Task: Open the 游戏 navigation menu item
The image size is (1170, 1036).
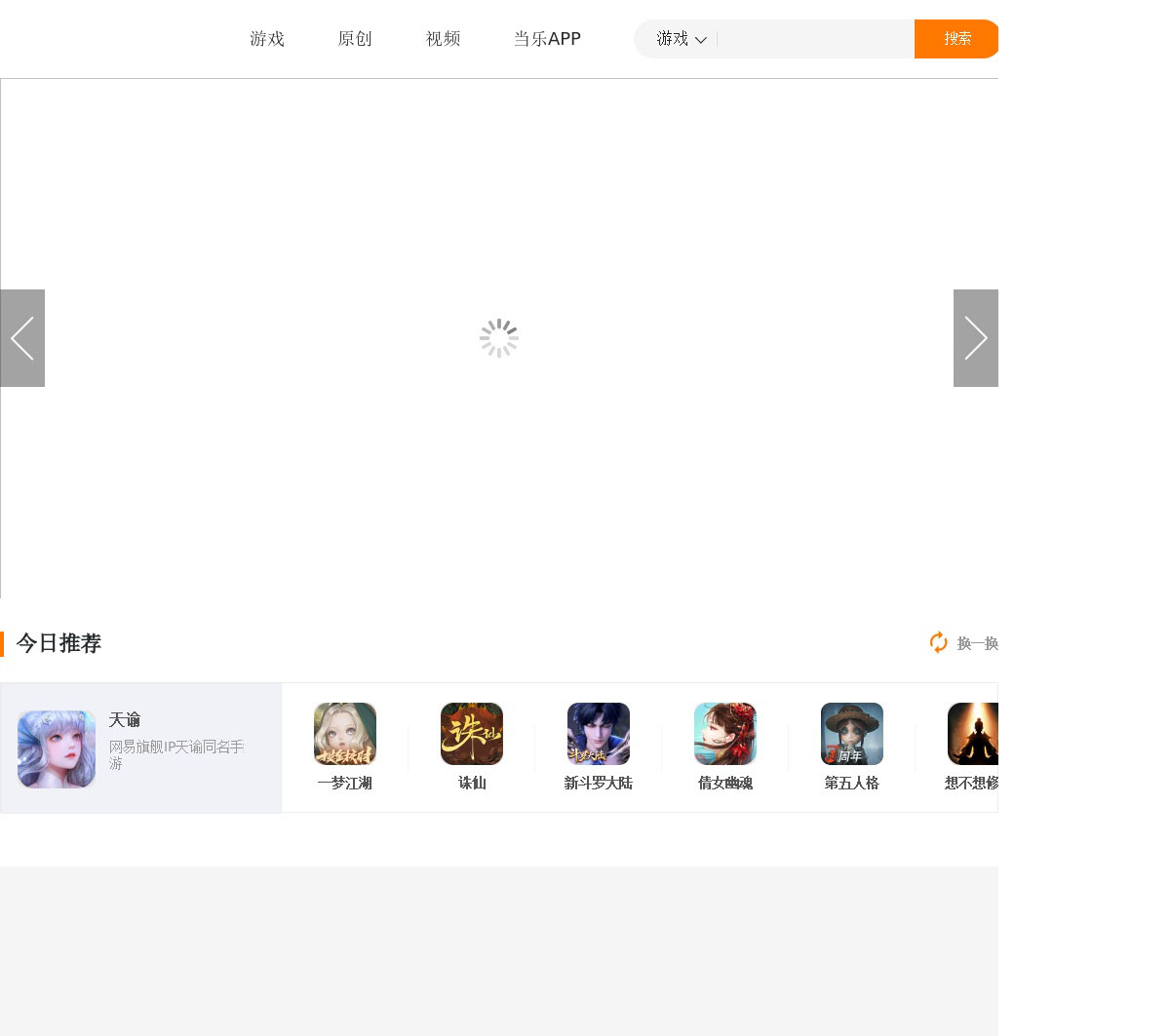Action: [267, 39]
